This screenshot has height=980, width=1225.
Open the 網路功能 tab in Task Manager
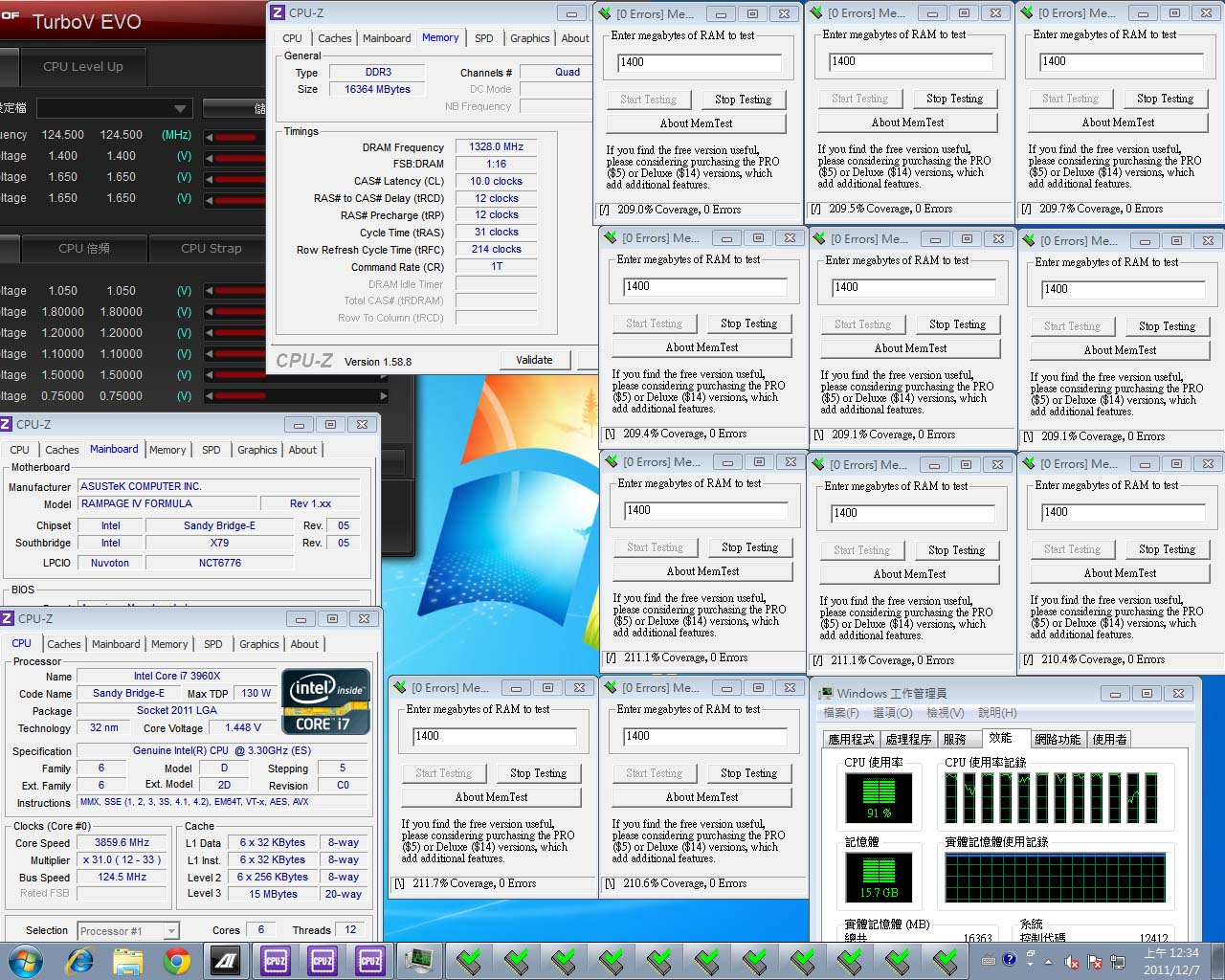coord(1058,739)
